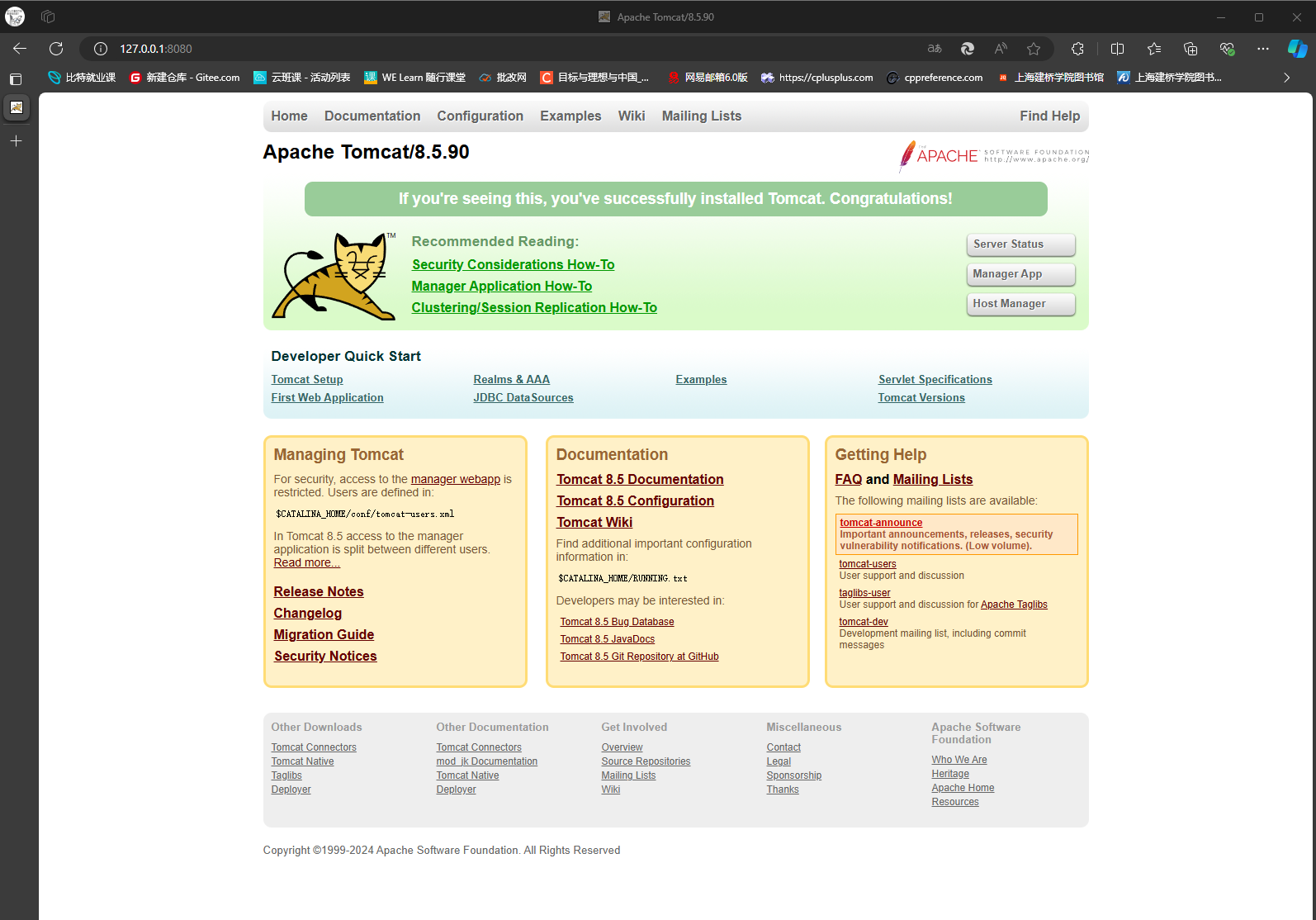Open the Migration Guide link

point(324,634)
